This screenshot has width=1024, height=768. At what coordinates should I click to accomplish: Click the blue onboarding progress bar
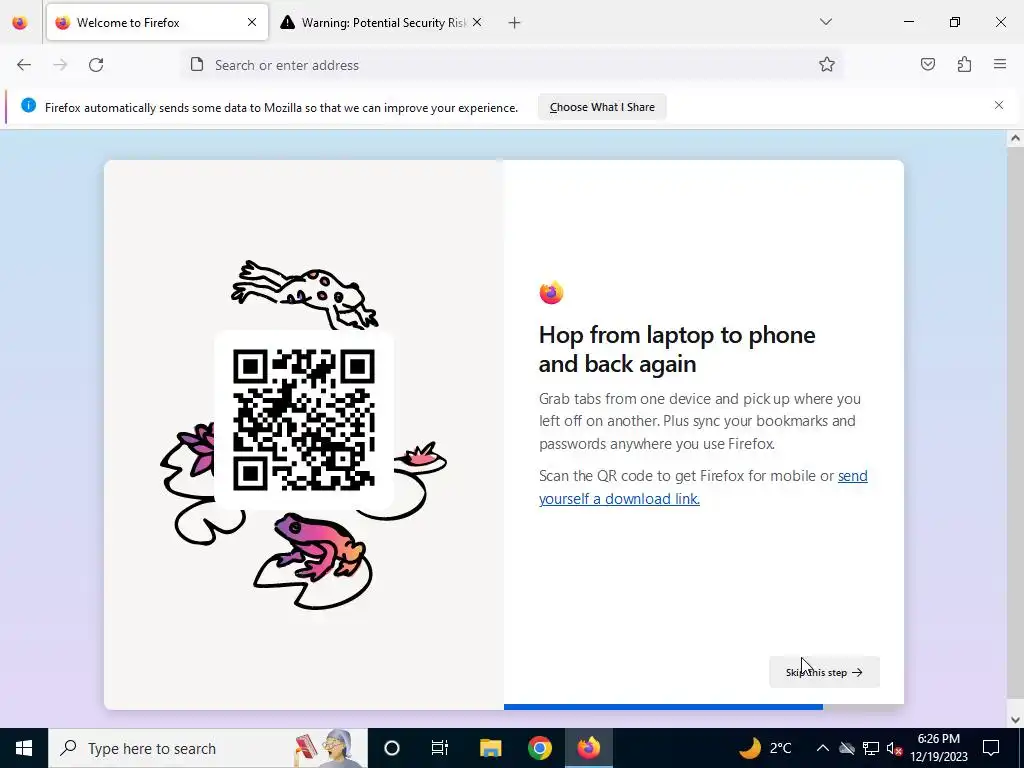664,707
